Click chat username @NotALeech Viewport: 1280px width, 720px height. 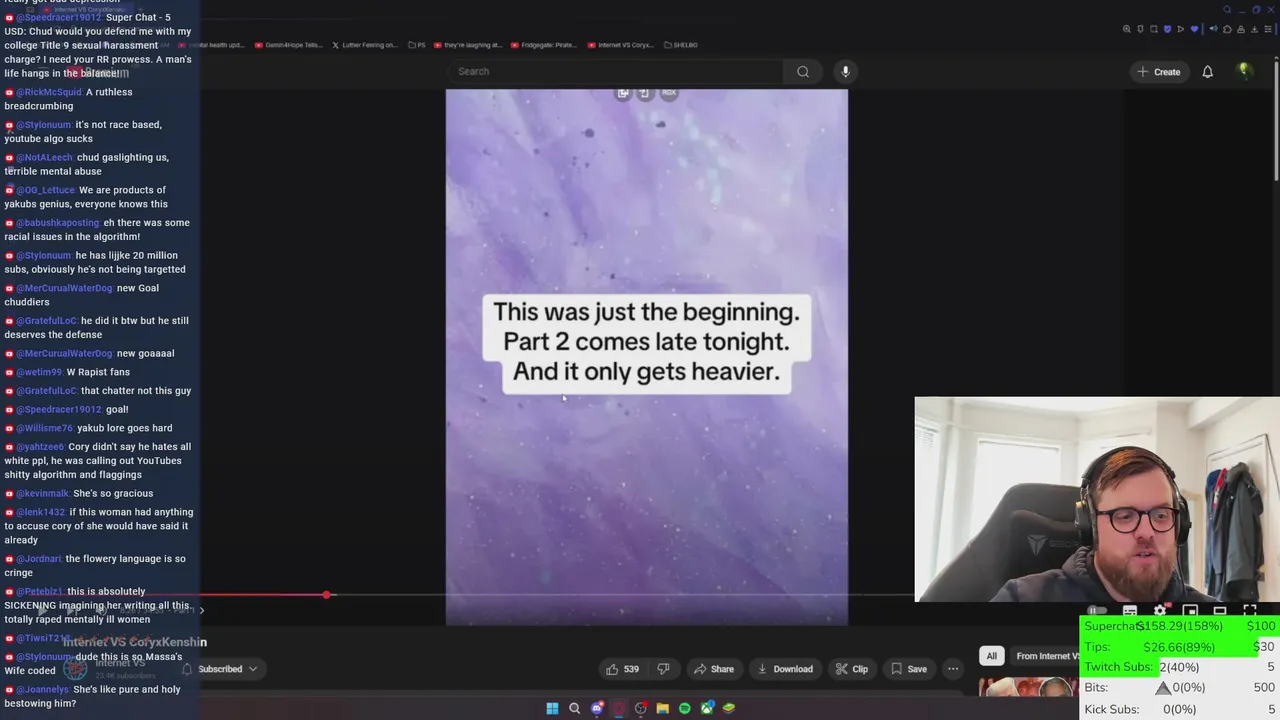(x=45, y=157)
